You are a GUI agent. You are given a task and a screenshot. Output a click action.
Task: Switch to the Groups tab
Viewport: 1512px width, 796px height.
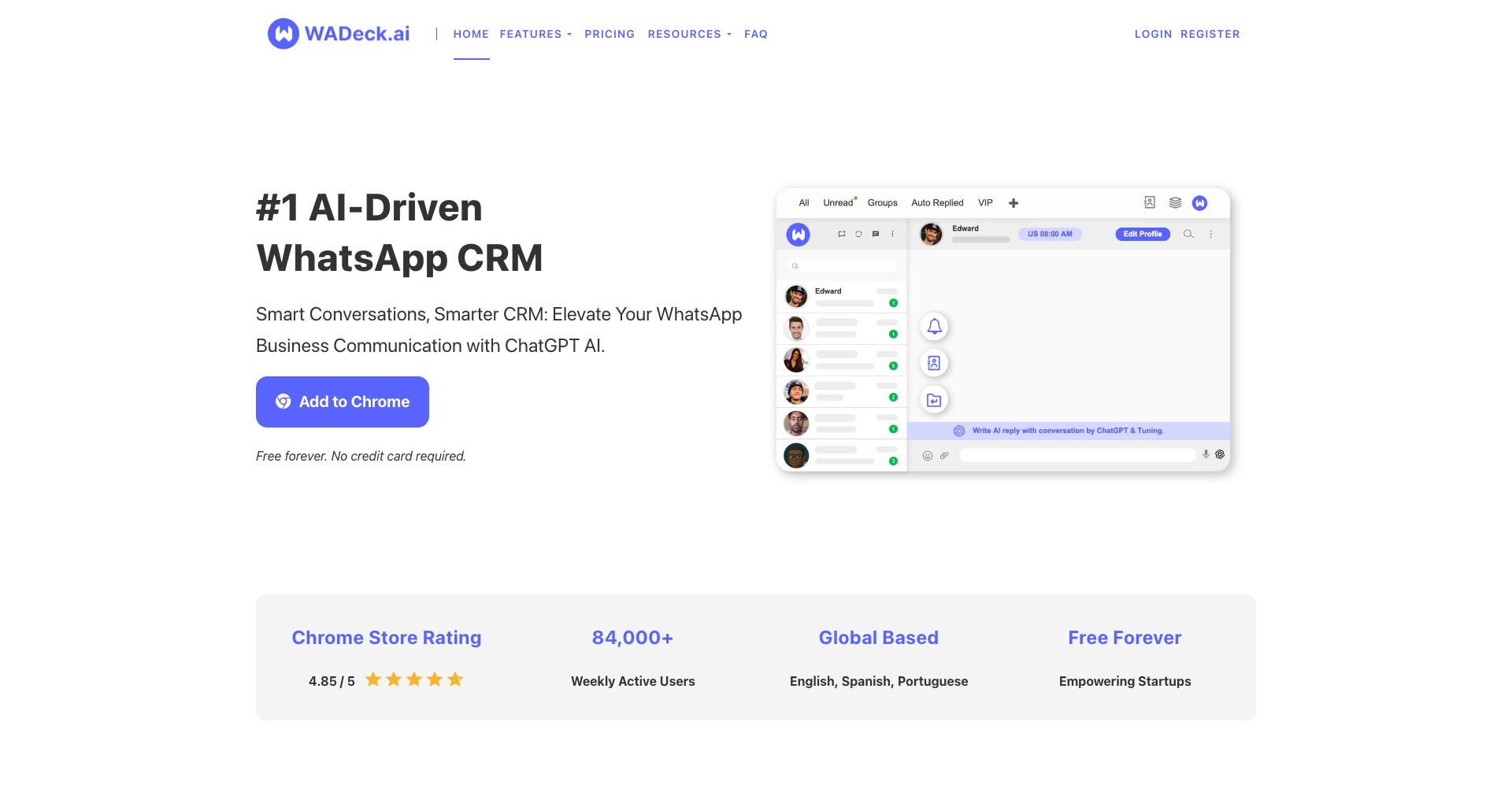pyautogui.click(x=883, y=203)
